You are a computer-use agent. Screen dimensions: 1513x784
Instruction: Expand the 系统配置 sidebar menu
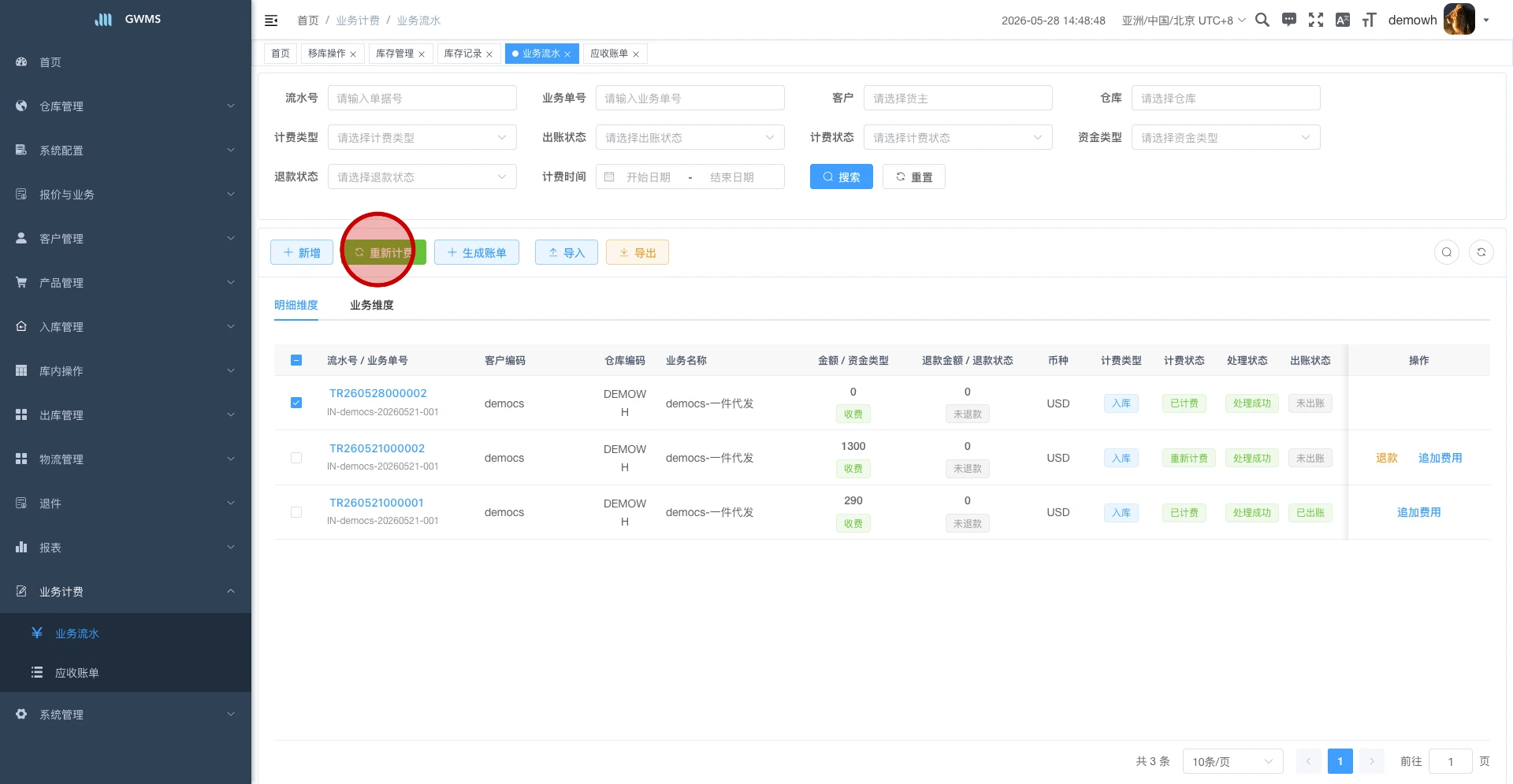[x=125, y=150]
